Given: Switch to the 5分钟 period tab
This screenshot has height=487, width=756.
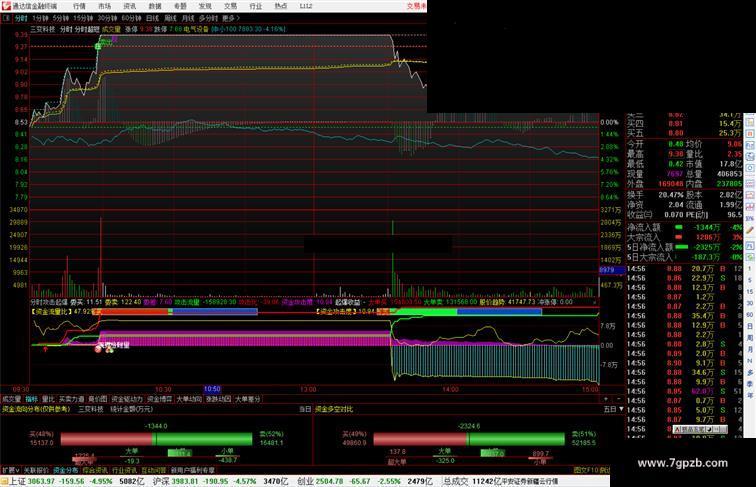Looking at the screenshot, I should (x=61, y=18).
